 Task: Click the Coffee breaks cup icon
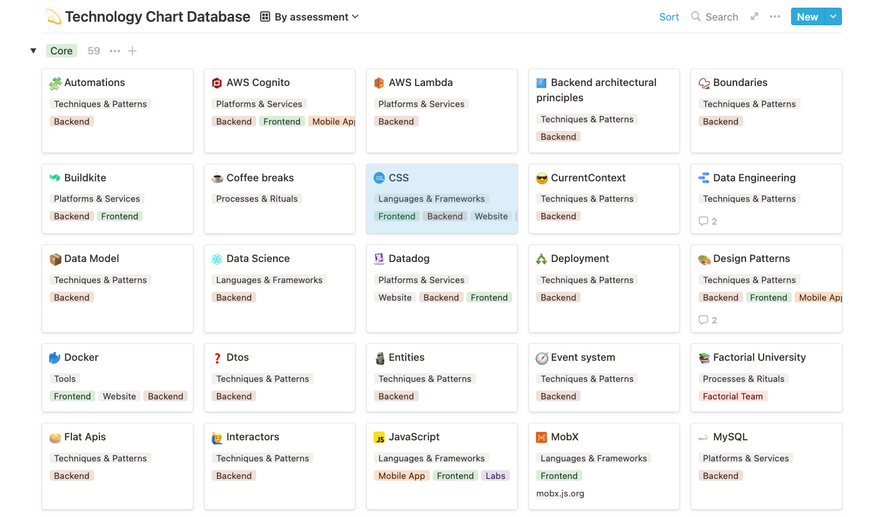pyautogui.click(x=217, y=178)
